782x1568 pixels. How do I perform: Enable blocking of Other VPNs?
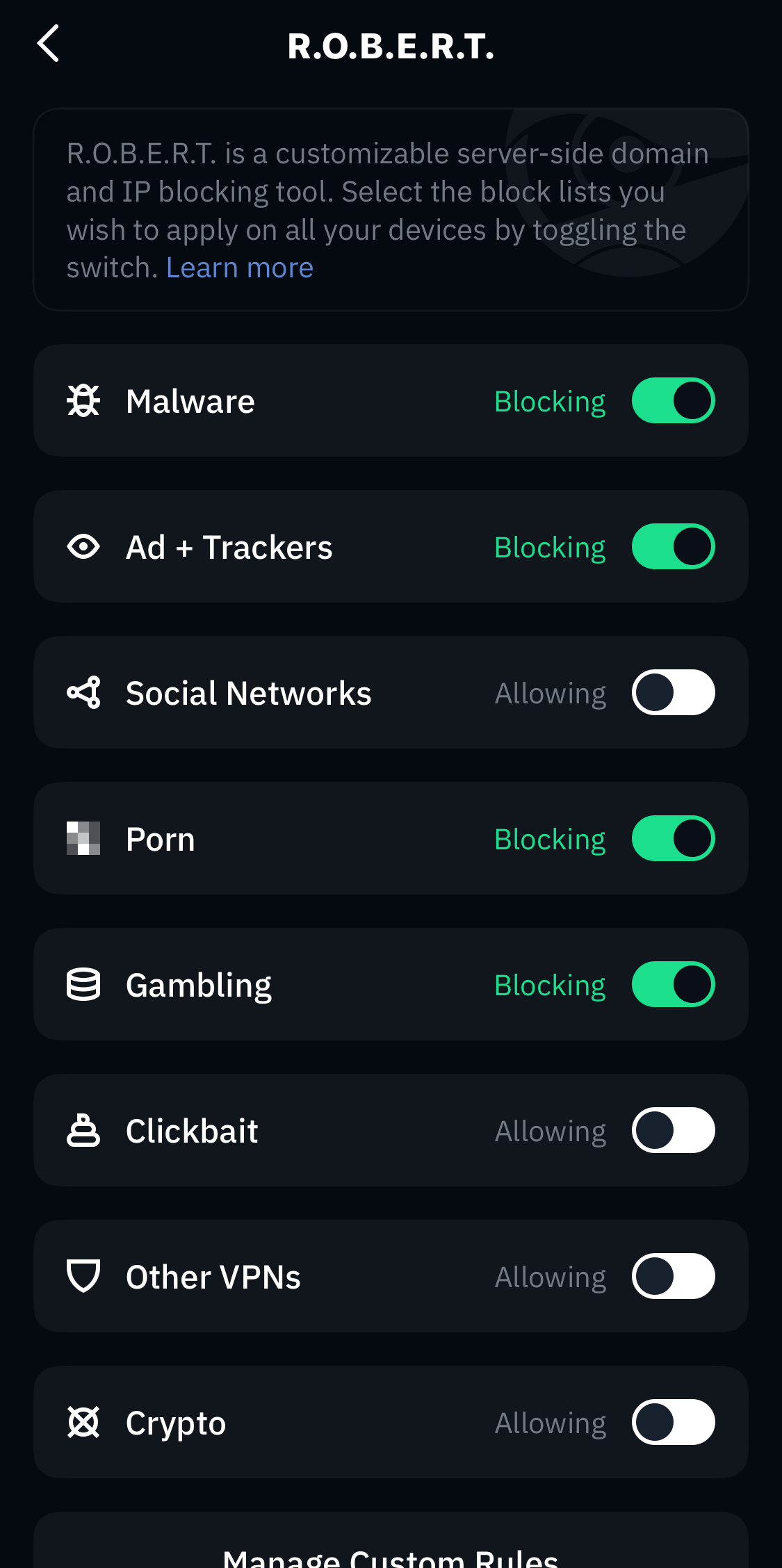672,1276
